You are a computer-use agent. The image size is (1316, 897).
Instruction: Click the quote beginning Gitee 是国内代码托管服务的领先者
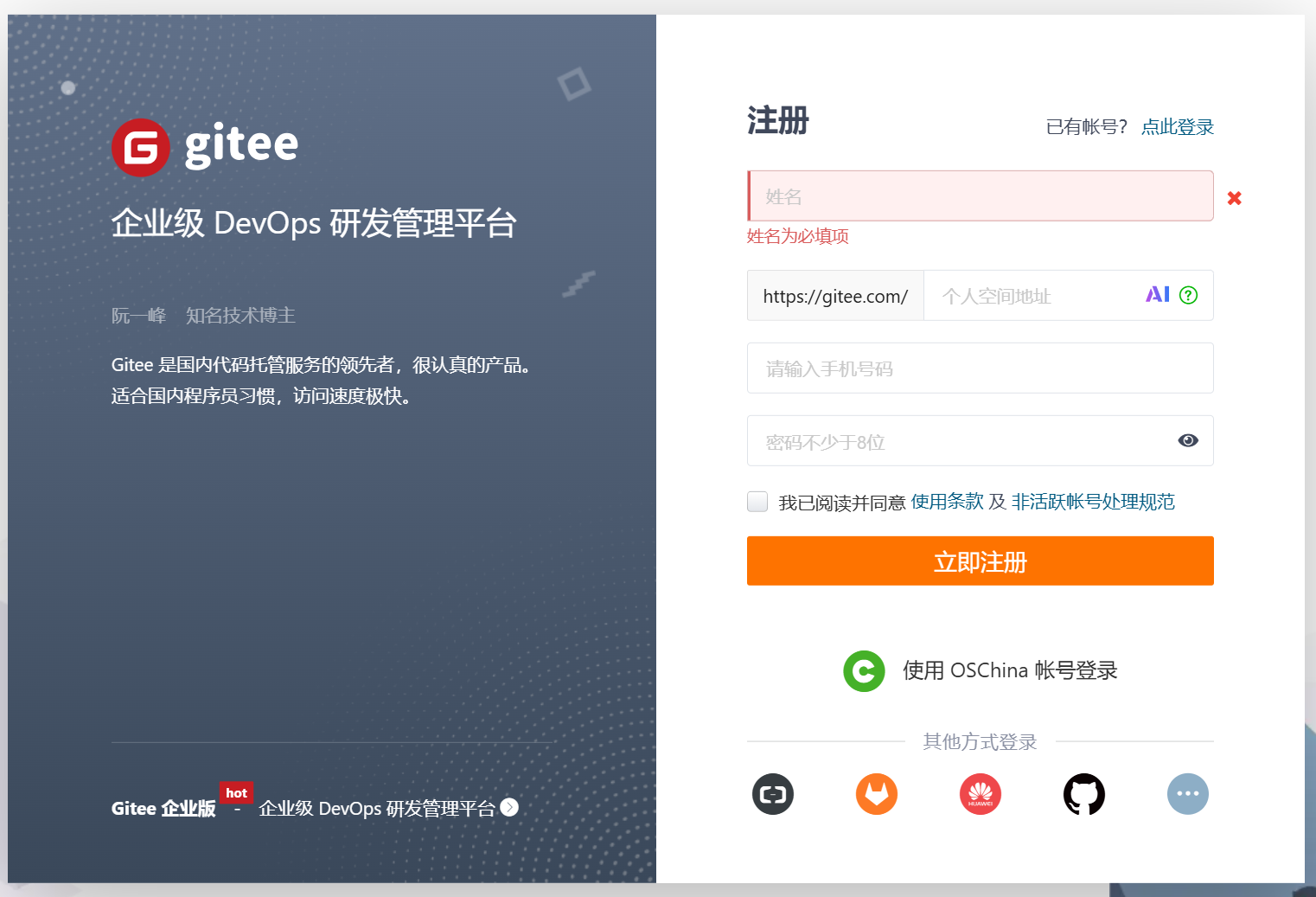pos(320,365)
